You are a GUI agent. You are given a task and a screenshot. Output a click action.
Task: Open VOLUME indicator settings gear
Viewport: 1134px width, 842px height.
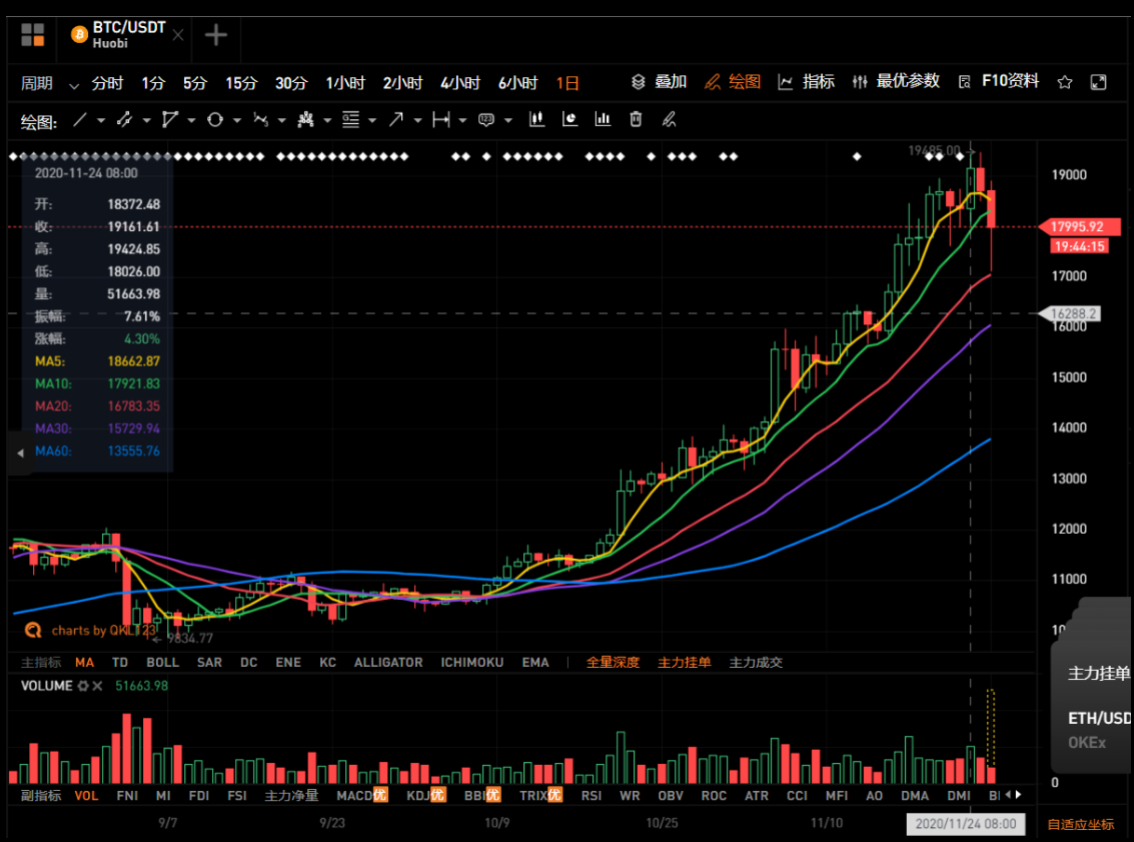point(83,686)
